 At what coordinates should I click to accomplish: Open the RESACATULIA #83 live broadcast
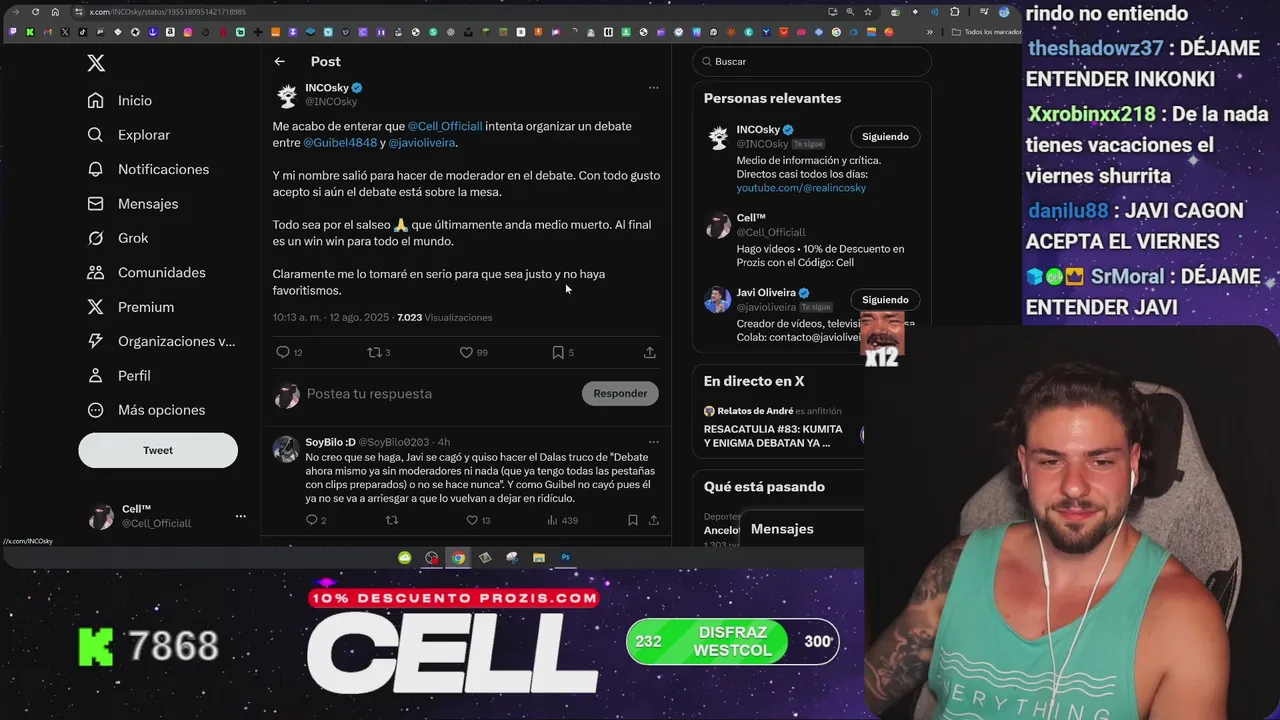pos(773,436)
